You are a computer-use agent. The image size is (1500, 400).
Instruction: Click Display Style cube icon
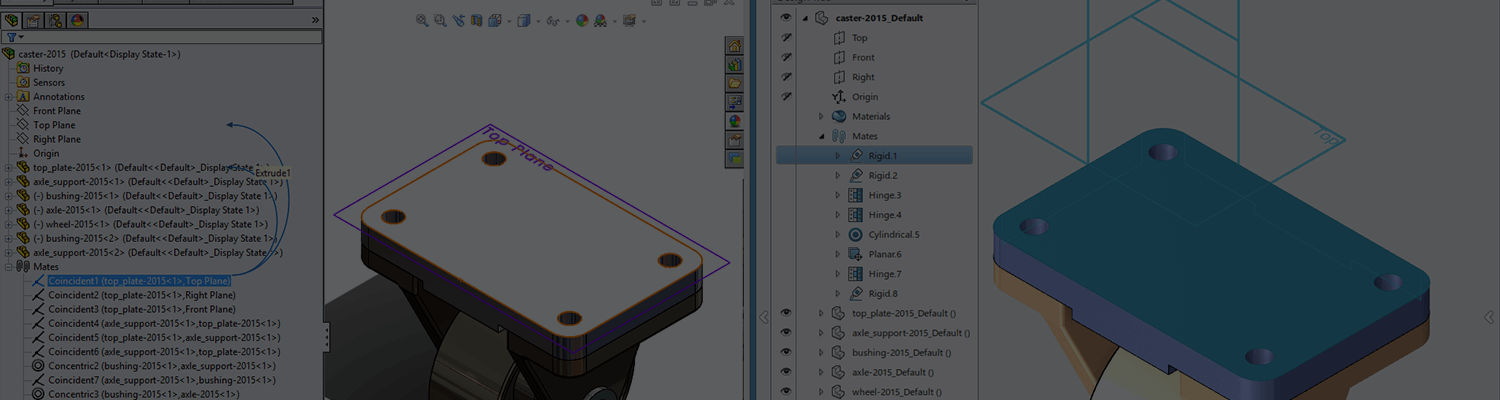click(523, 20)
